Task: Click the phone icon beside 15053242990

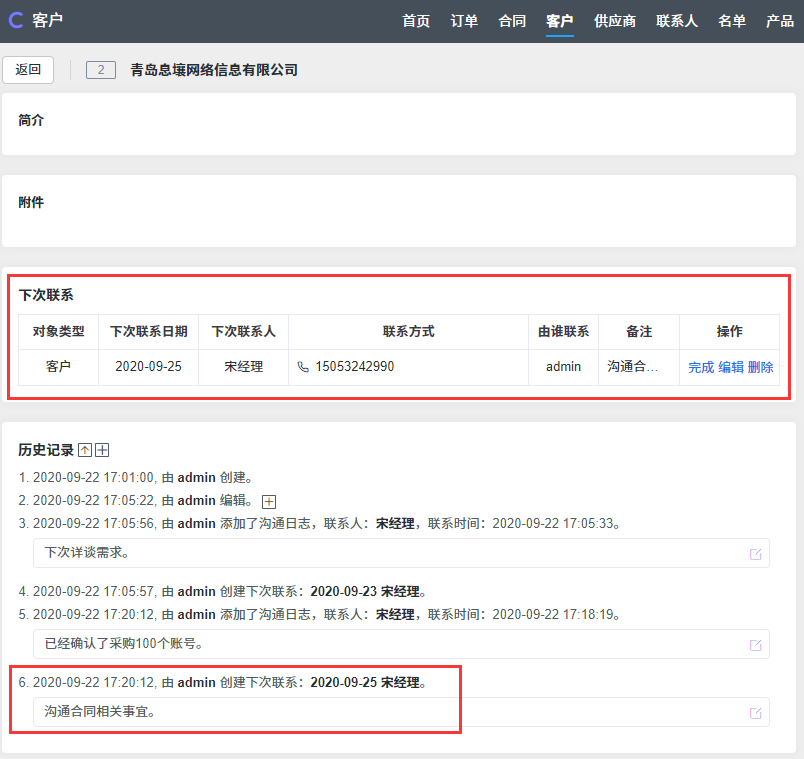Action: click(303, 367)
